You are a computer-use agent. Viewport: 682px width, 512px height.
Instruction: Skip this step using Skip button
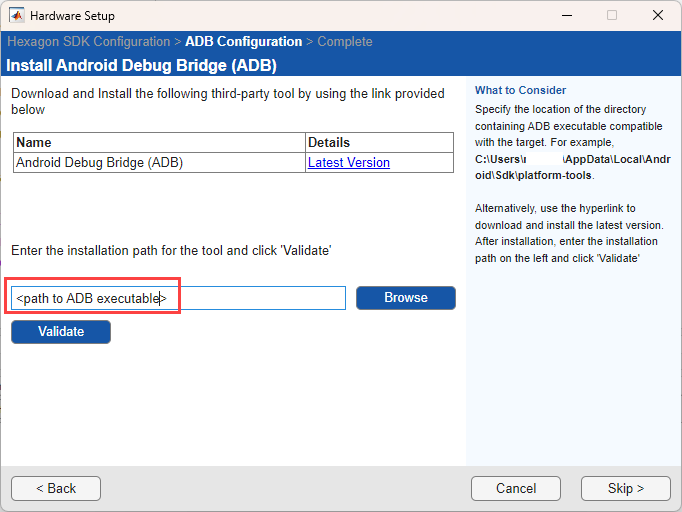point(626,488)
